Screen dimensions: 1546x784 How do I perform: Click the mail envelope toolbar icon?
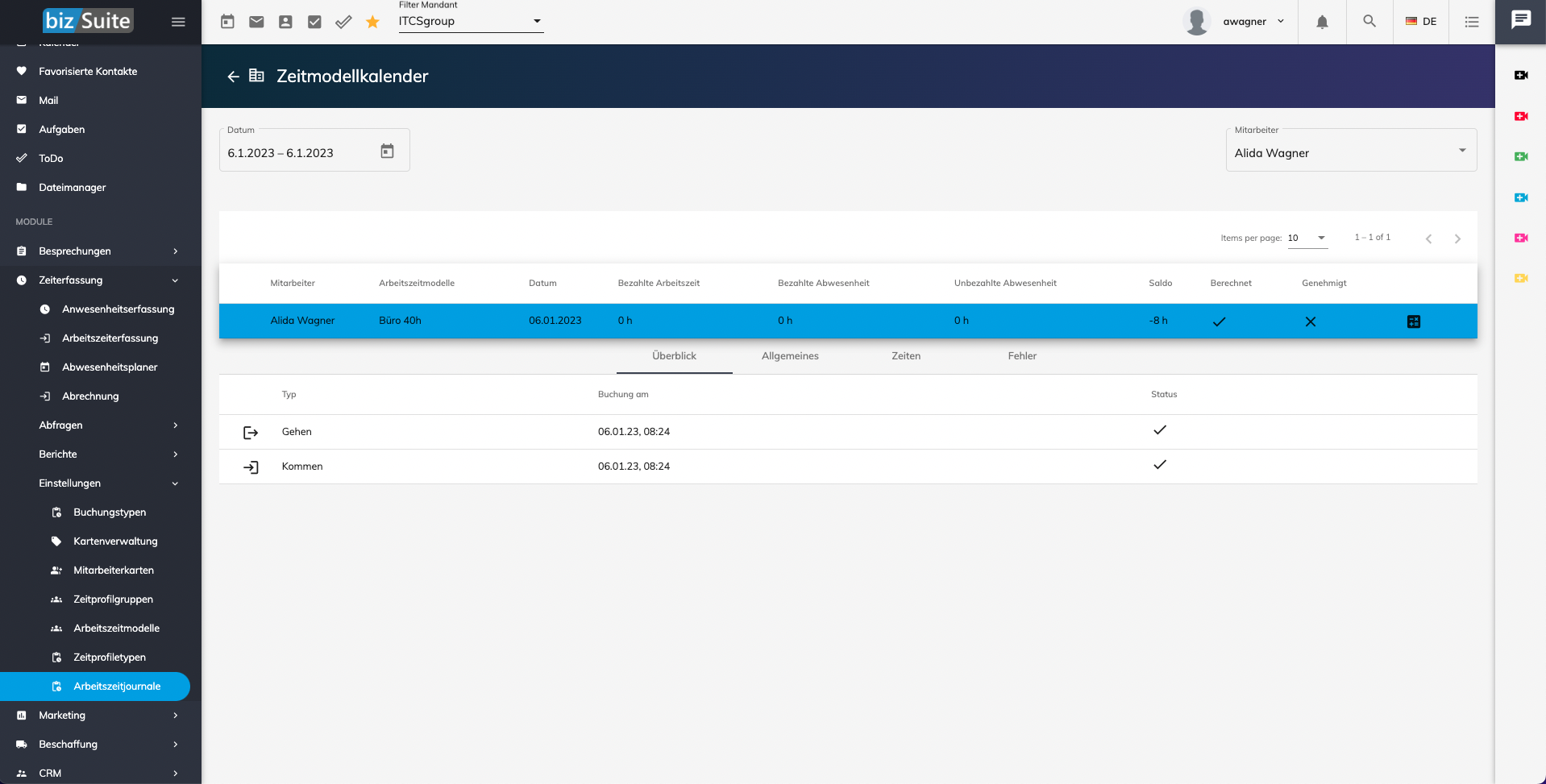(256, 22)
